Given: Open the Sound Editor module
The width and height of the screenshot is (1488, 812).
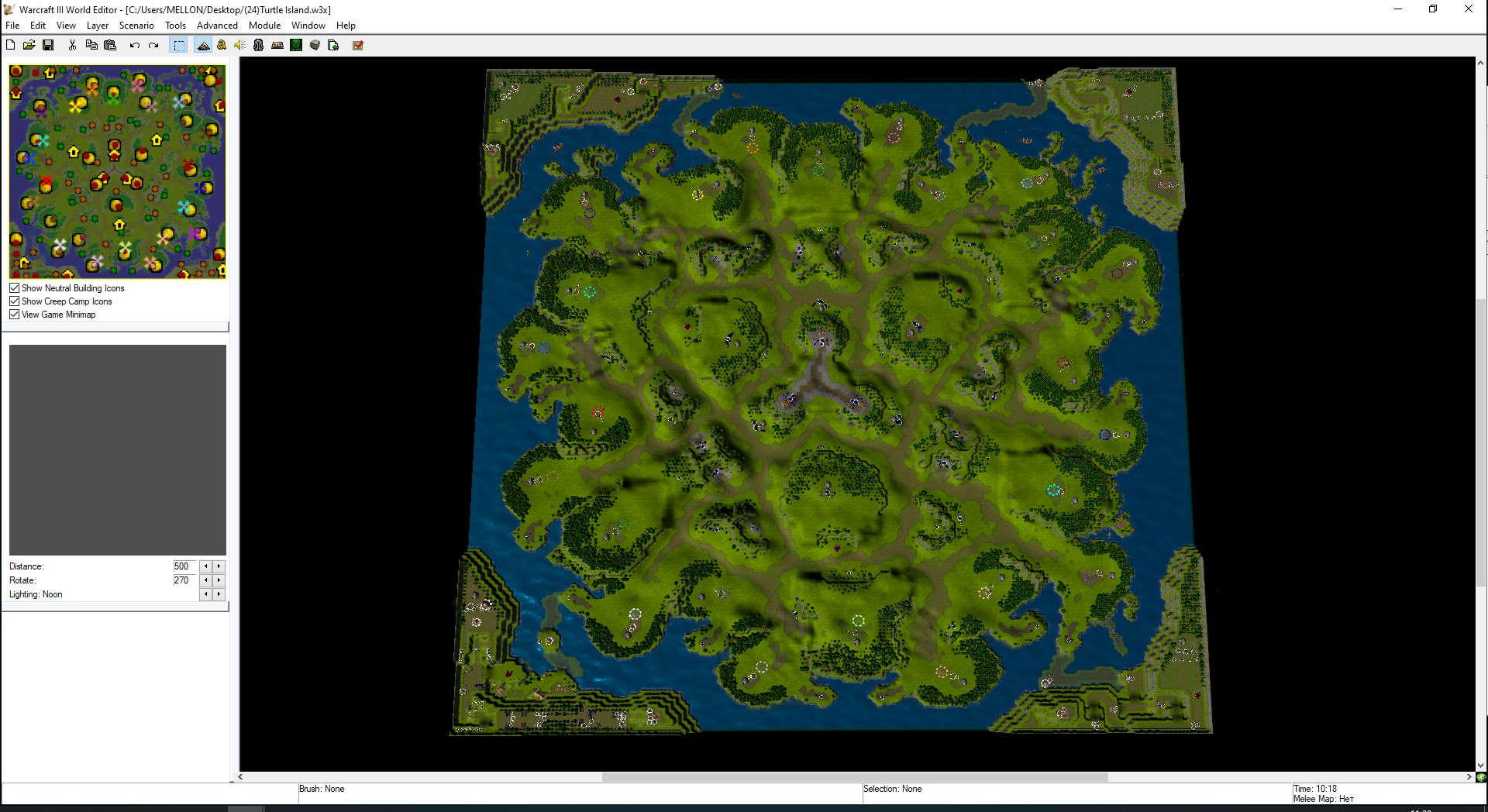Looking at the screenshot, I should 240,45.
